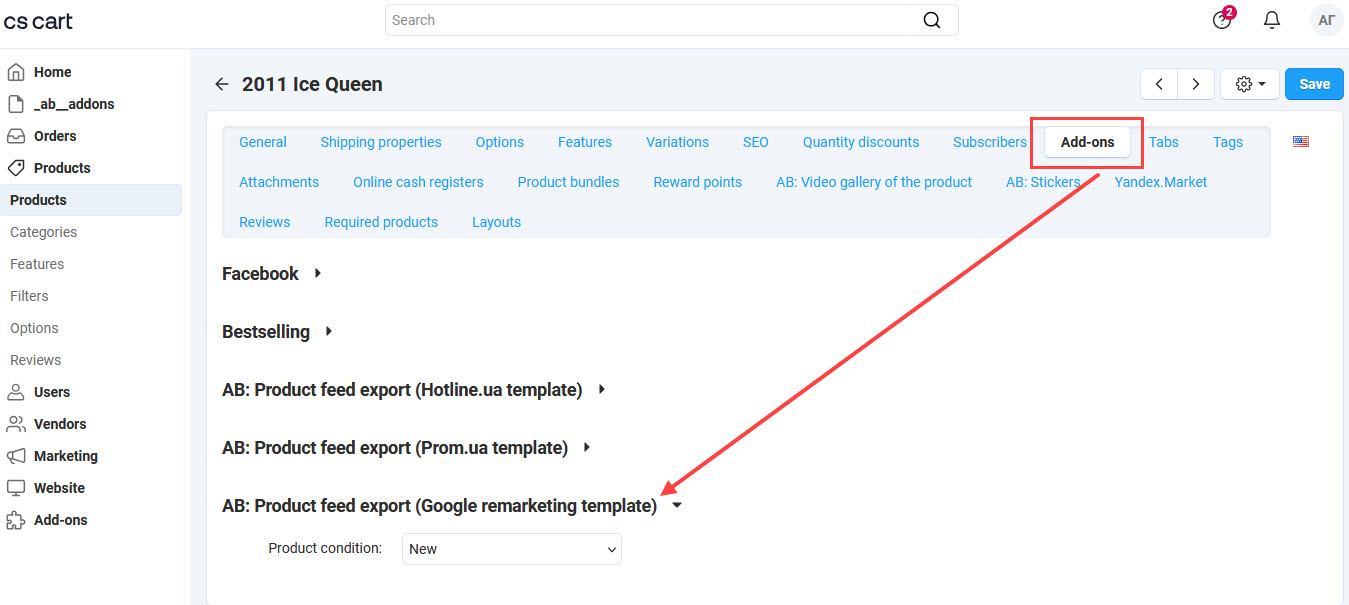Open the notifications bell icon
Viewport: 1349px width, 605px height.
click(1271, 19)
